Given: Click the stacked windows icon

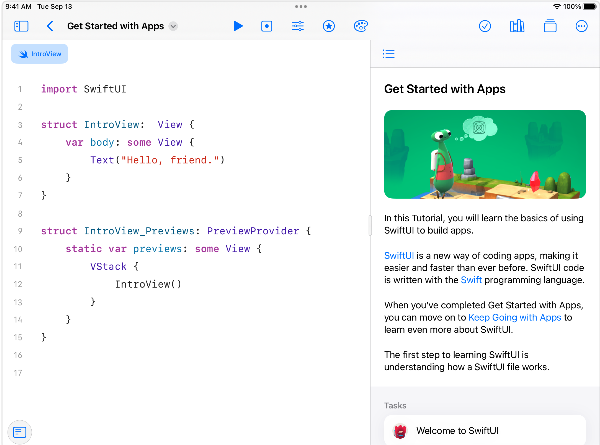Looking at the screenshot, I should pos(549,26).
